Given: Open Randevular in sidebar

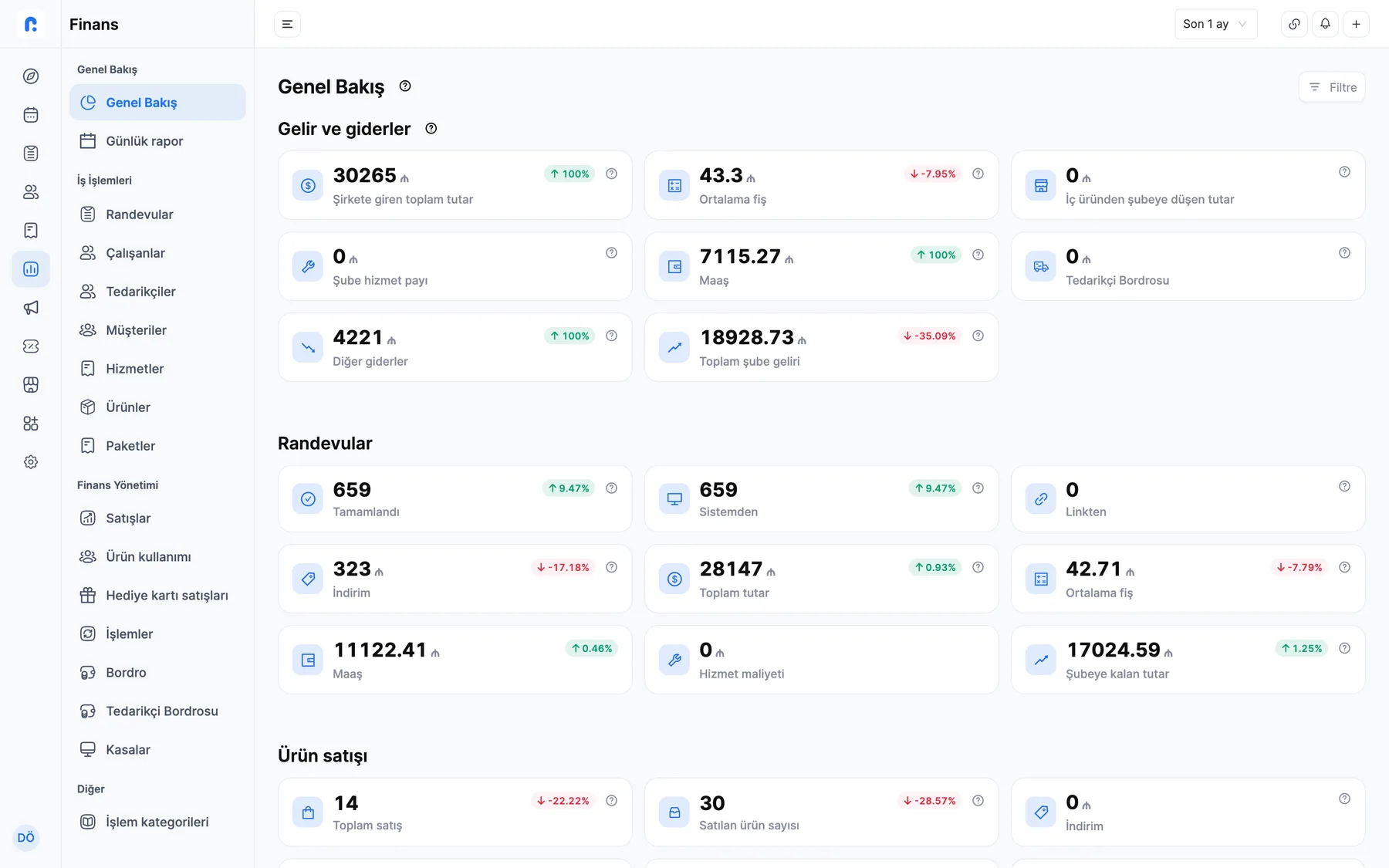Looking at the screenshot, I should [x=157, y=214].
